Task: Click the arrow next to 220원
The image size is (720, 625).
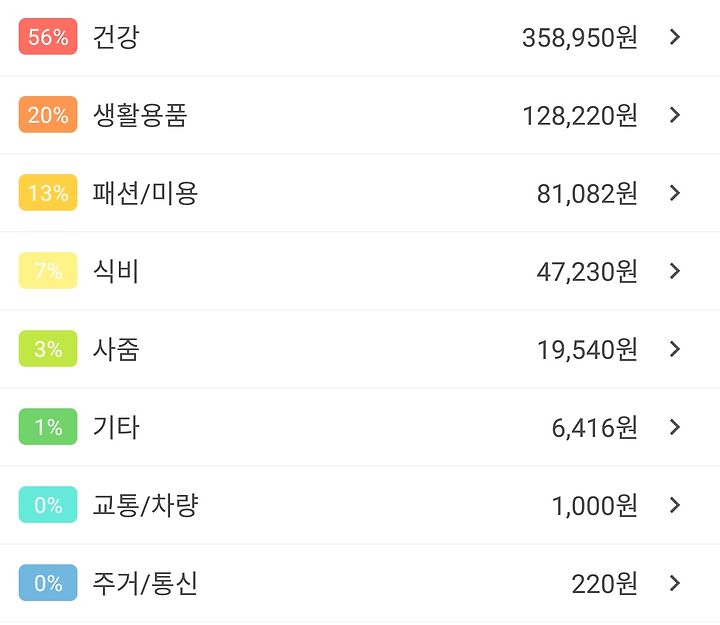Action: tap(675, 583)
